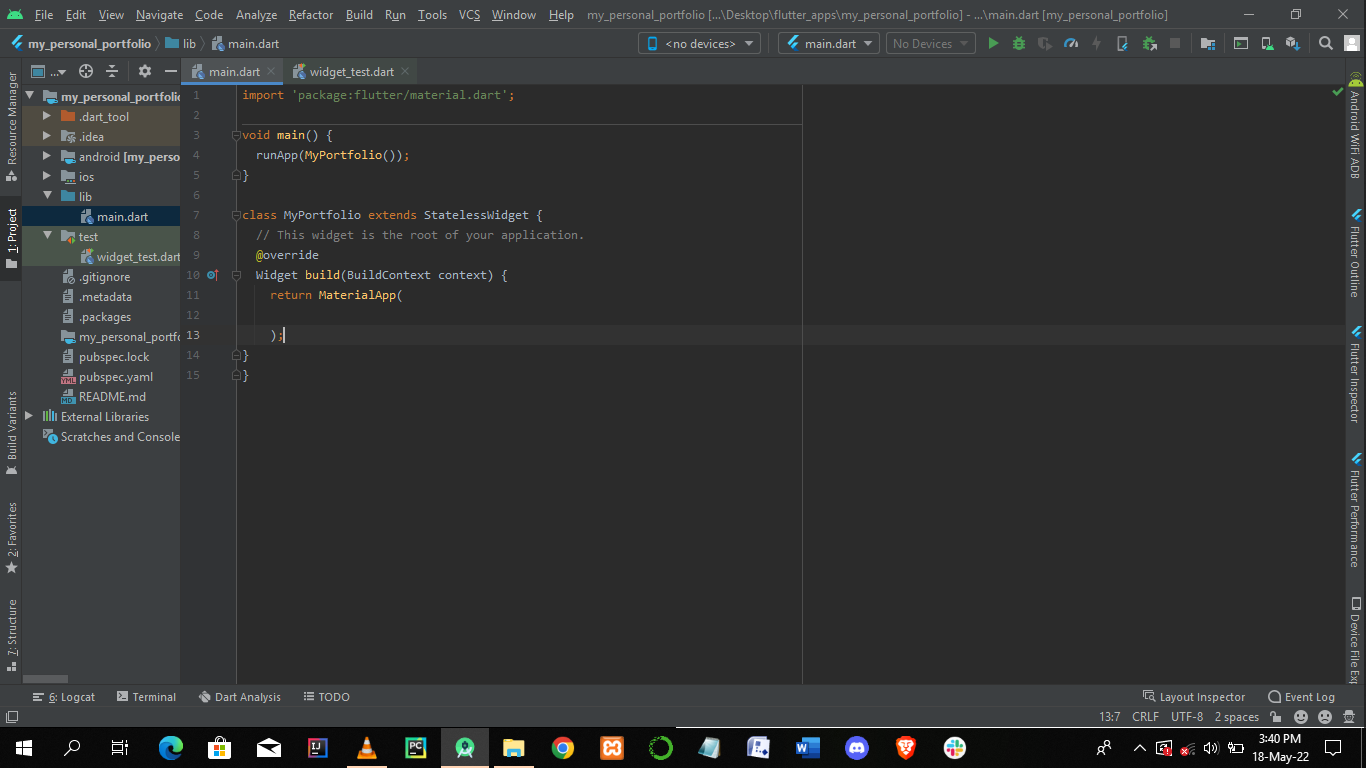Open the main.dart run configuration dropdown

pos(829,44)
